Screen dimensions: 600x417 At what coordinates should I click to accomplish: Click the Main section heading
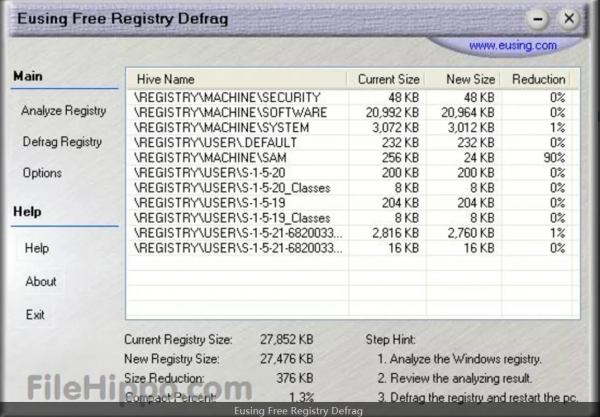(x=28, y=76)
